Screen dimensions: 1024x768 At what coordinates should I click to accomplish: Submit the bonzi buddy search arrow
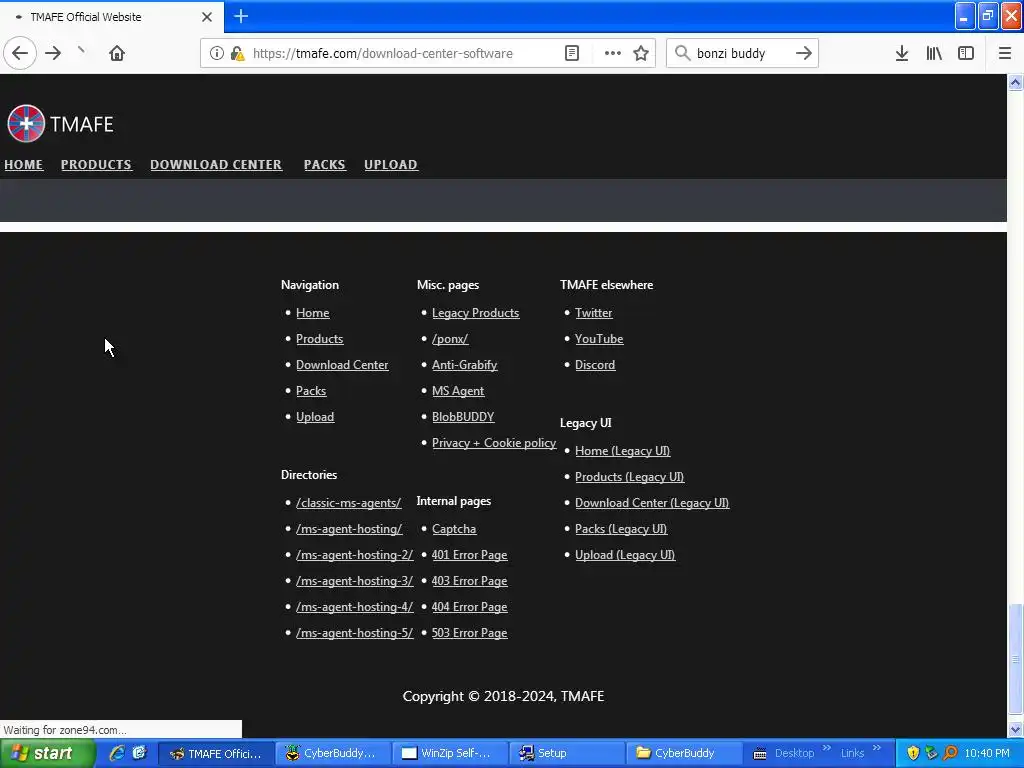[804, 54]
